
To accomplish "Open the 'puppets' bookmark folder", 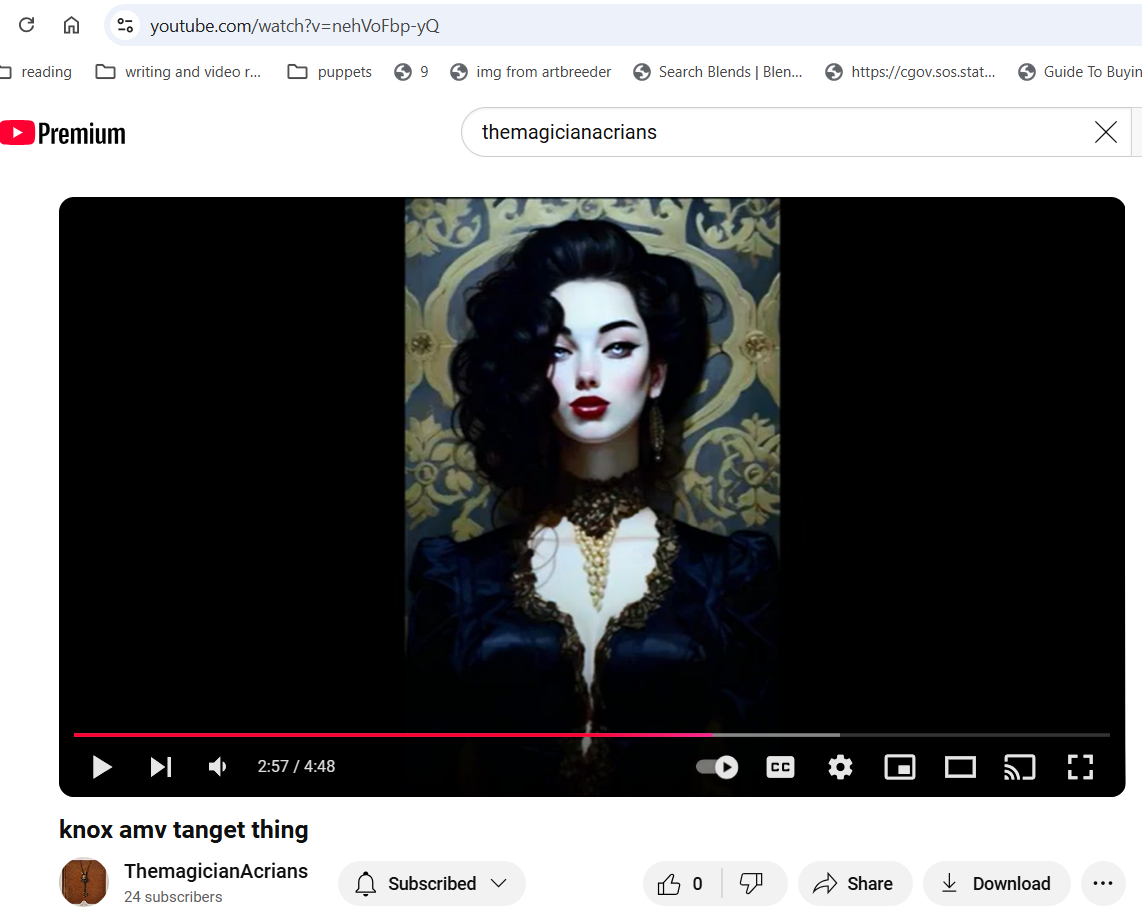I will tap(330, 72).
